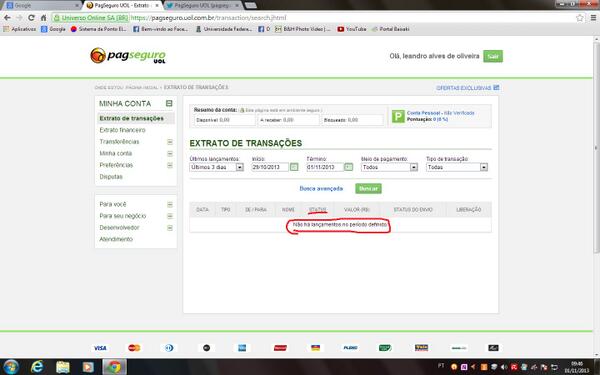Click the Plenocard logo
The image size is (600, 375).
[x=351, y=348]
